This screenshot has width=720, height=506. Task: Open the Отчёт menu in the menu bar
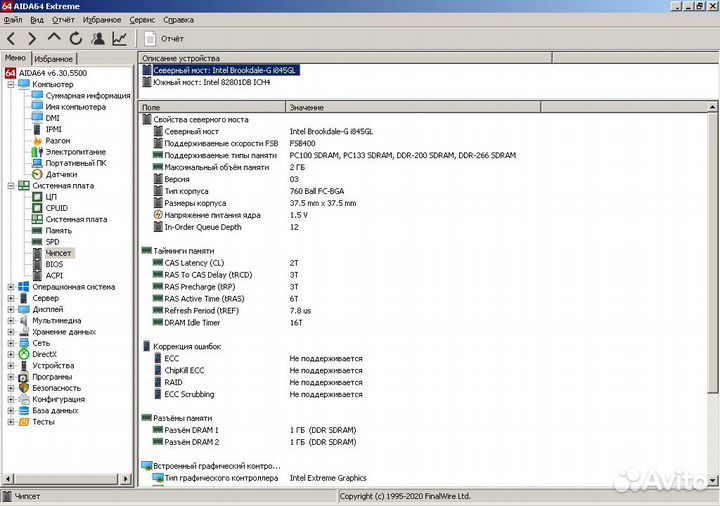point(63,20)
